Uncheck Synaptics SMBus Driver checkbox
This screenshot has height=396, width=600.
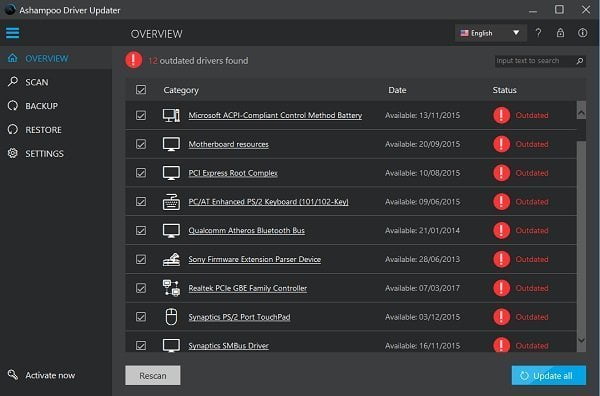point(141,345)
